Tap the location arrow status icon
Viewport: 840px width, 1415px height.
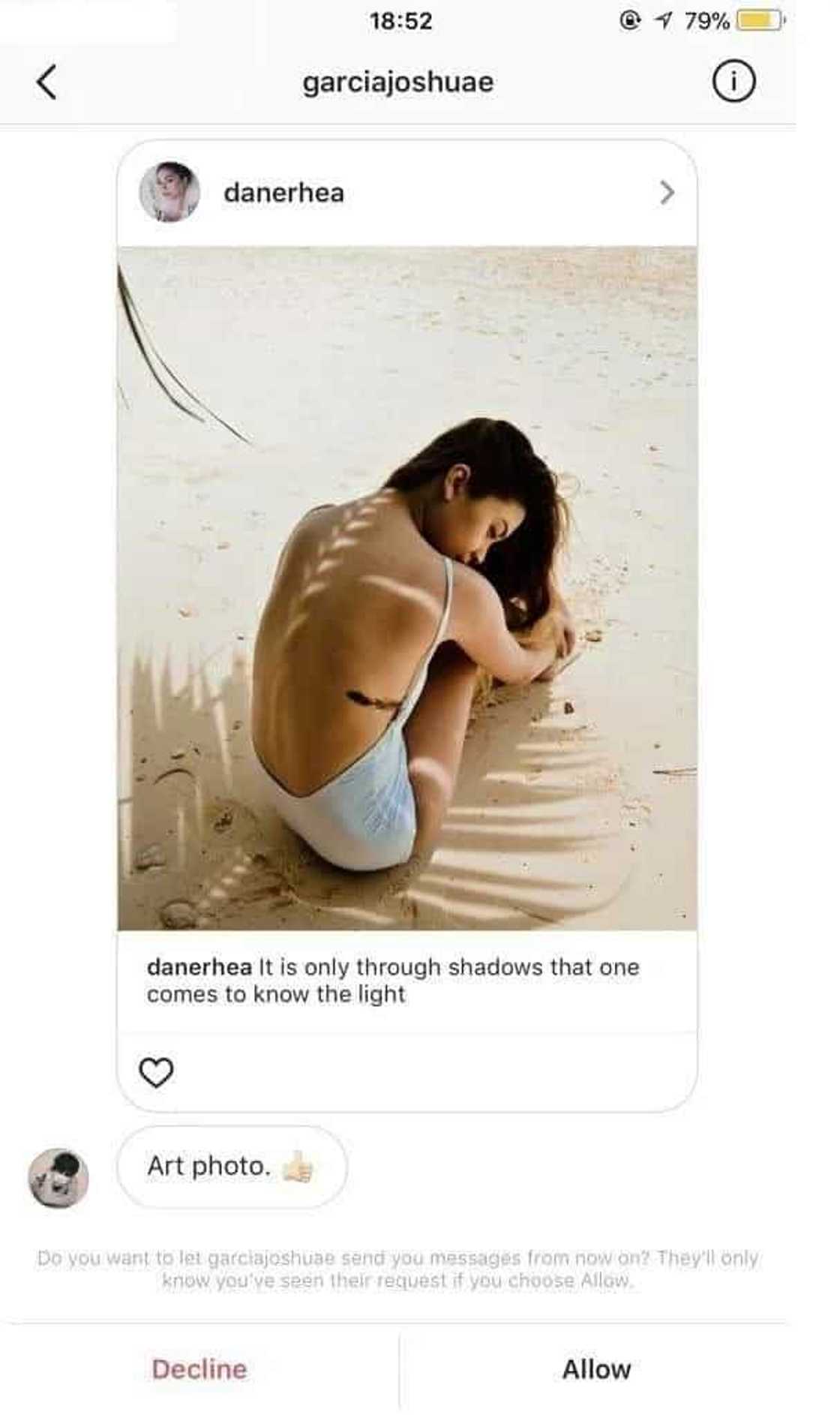click(x=662, y=21)
